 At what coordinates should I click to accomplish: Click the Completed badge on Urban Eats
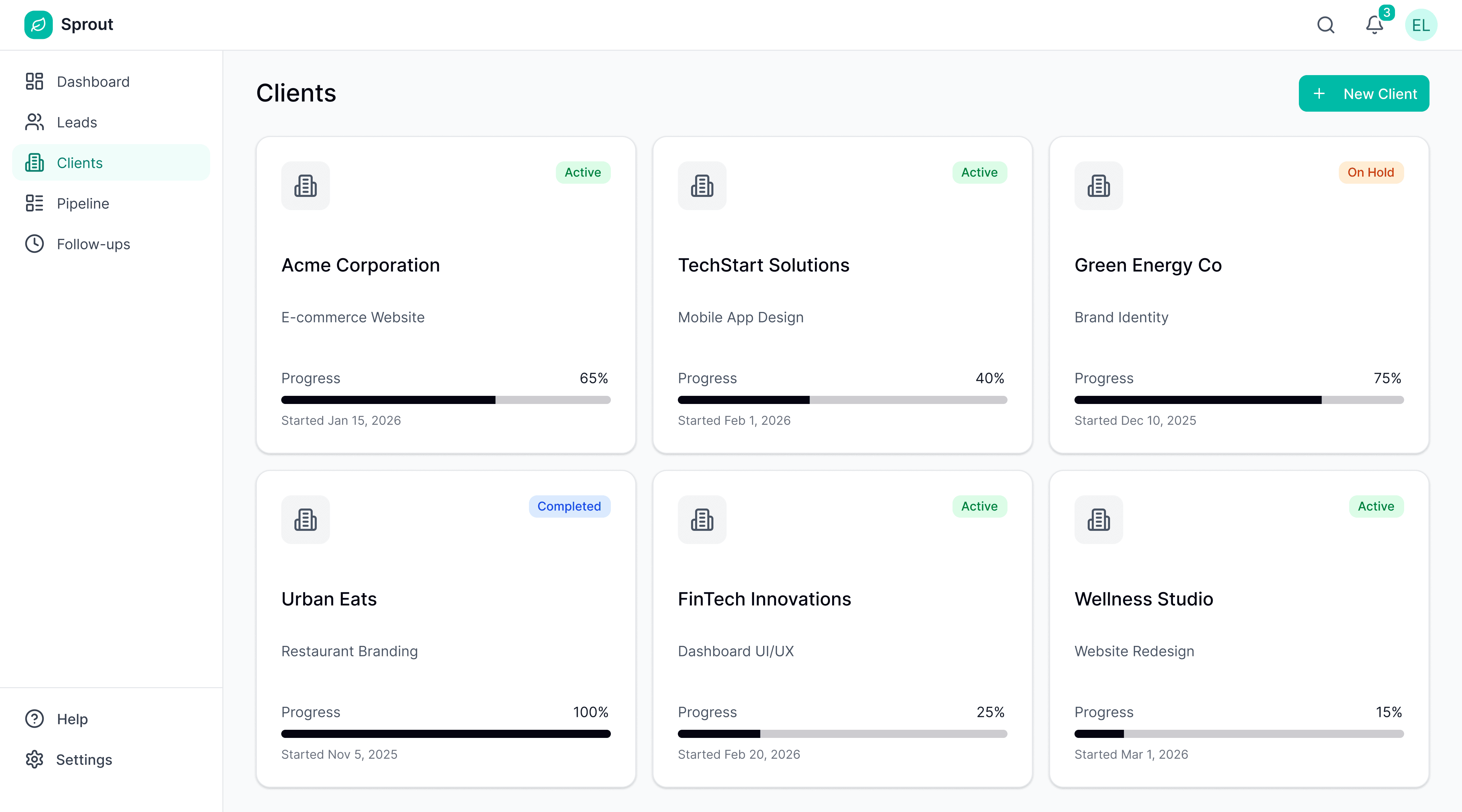(x=569, y=506)
